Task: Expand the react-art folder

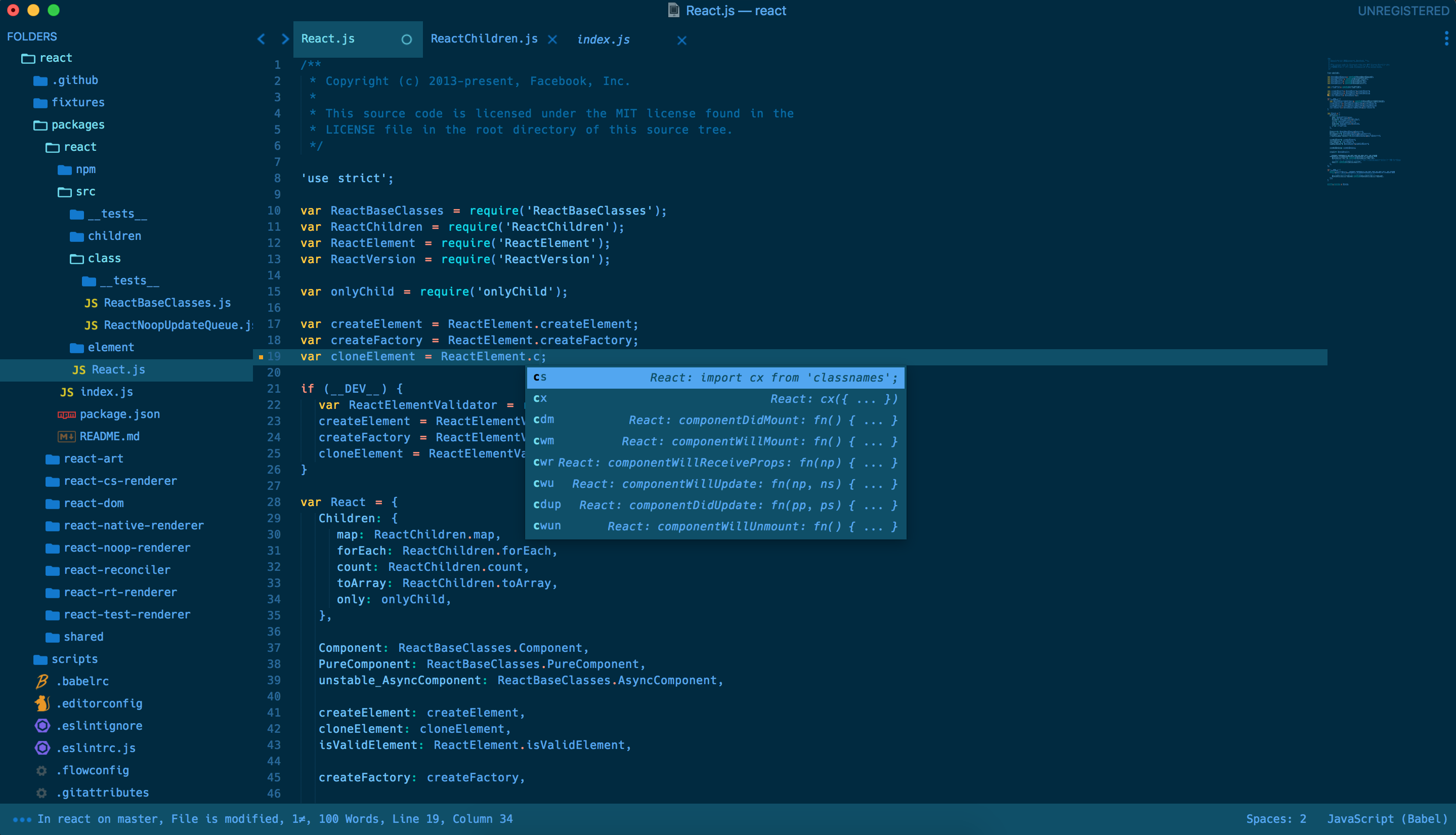Action: click(x=84, y=459)
